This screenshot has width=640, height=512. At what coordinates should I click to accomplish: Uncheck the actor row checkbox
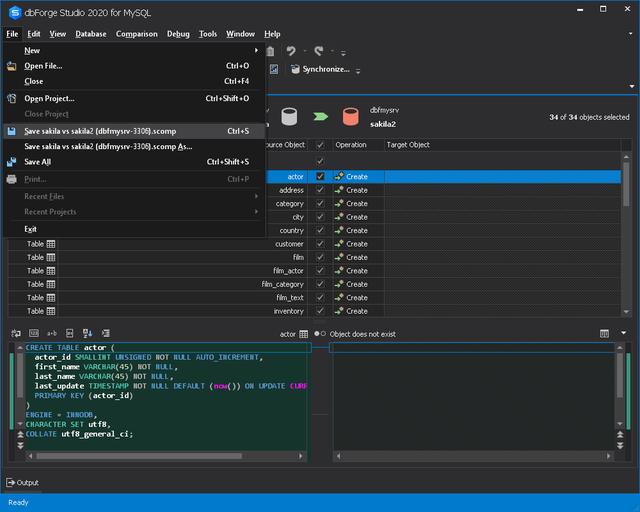click(x=320, y=177)
